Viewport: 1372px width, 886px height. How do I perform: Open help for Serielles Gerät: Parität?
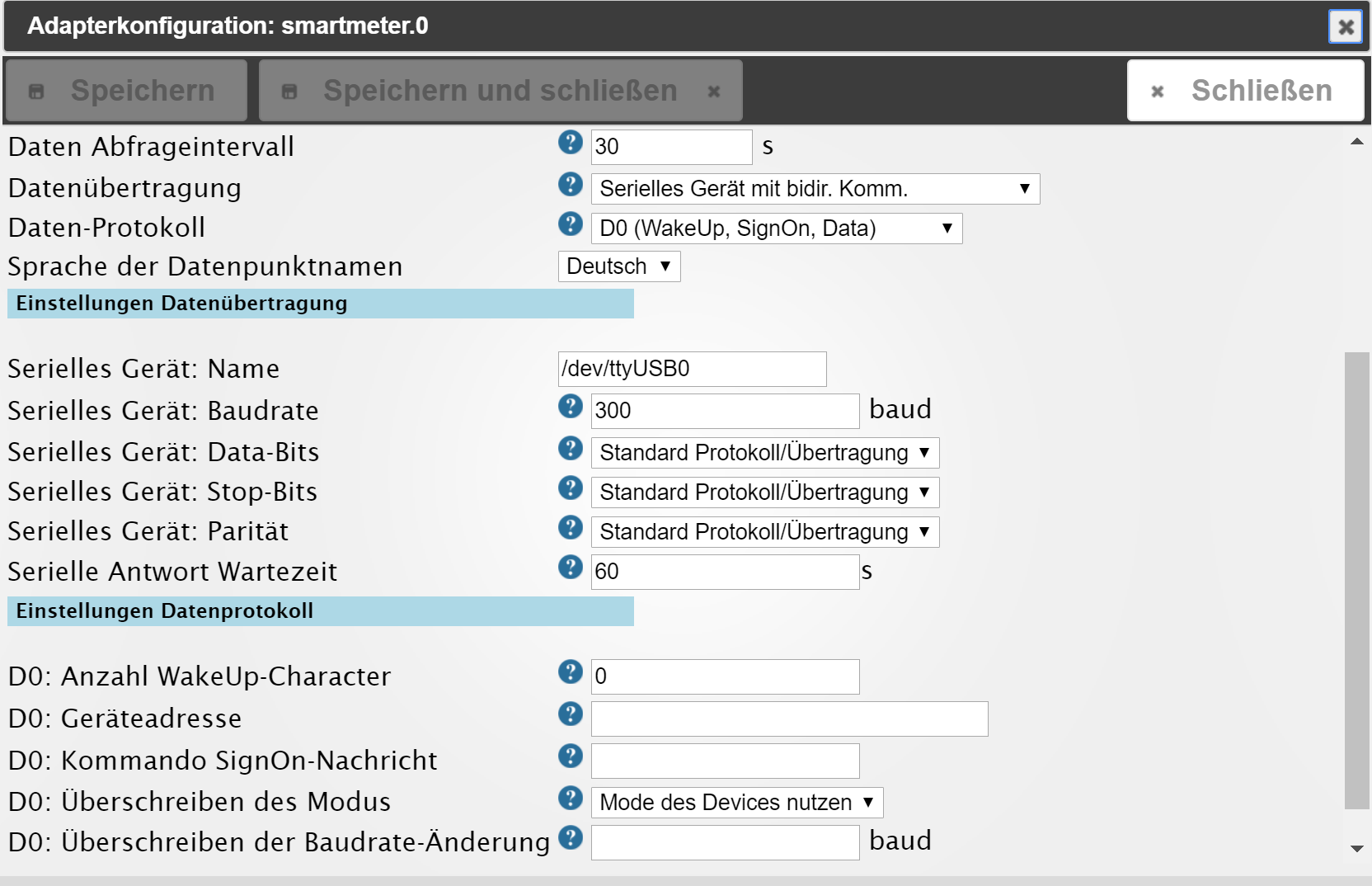570,527
